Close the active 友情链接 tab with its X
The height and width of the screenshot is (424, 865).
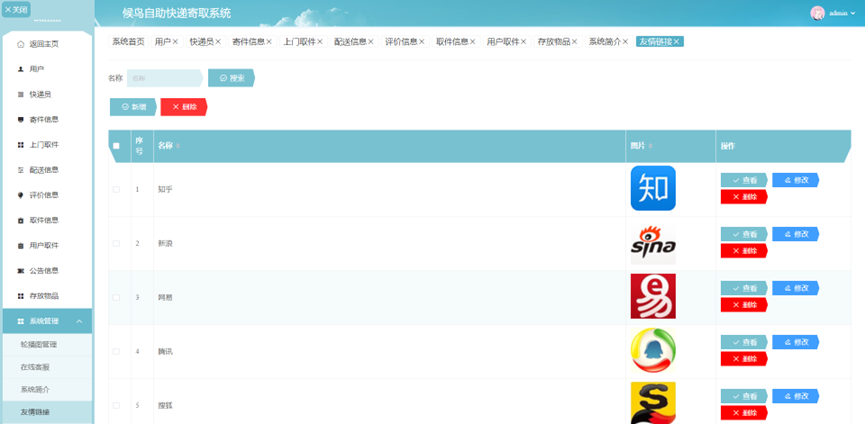click(676, 41)
